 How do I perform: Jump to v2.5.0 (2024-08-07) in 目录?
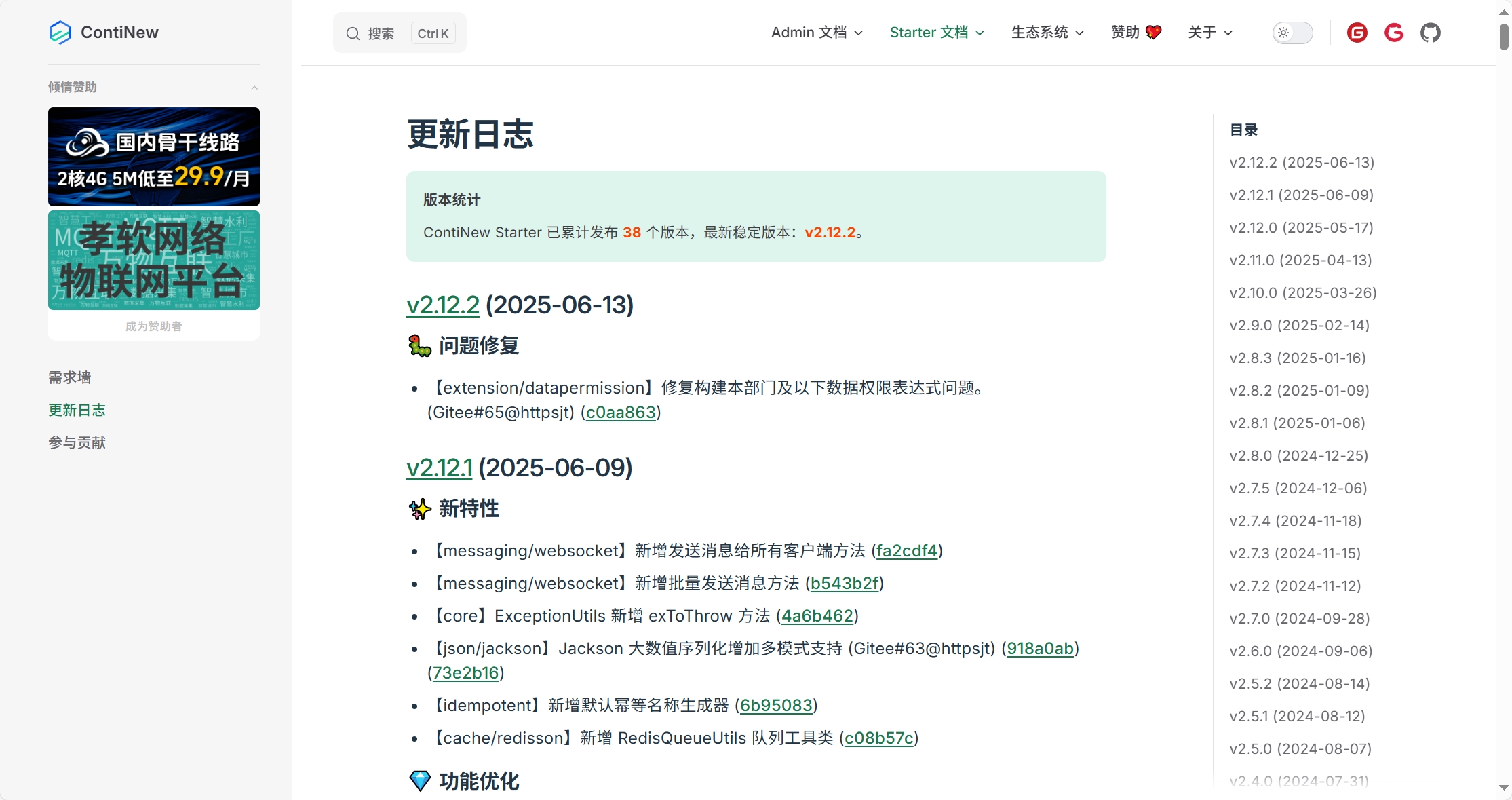point(1300,749)
